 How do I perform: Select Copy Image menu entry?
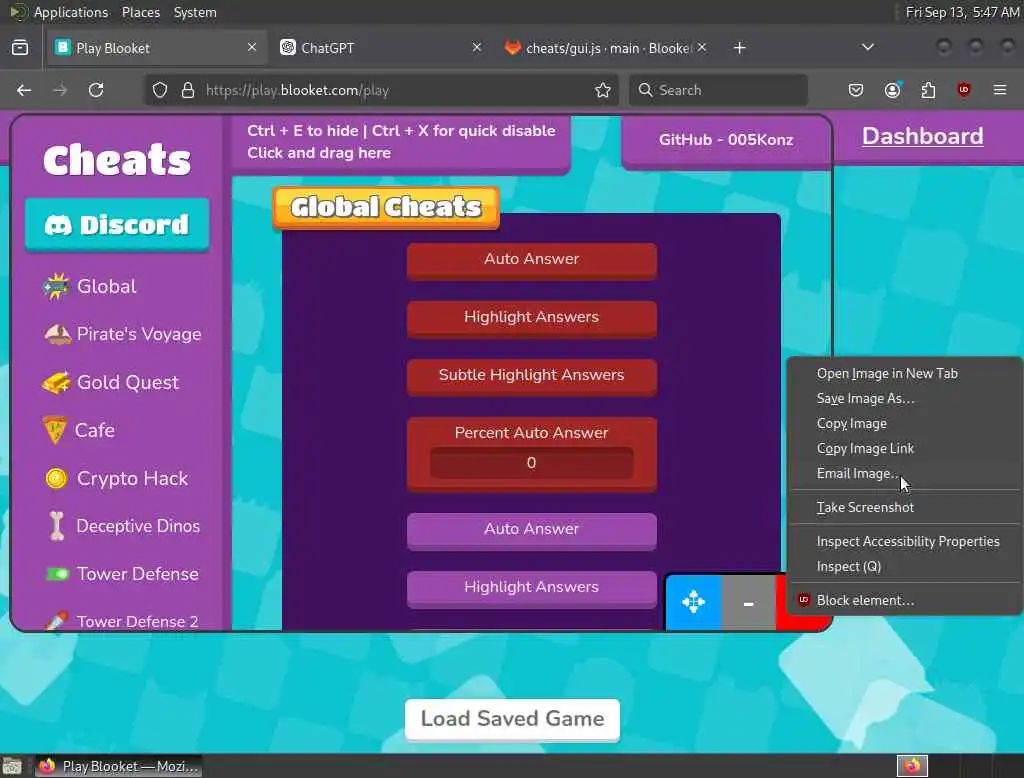click(x=904, y=423)
